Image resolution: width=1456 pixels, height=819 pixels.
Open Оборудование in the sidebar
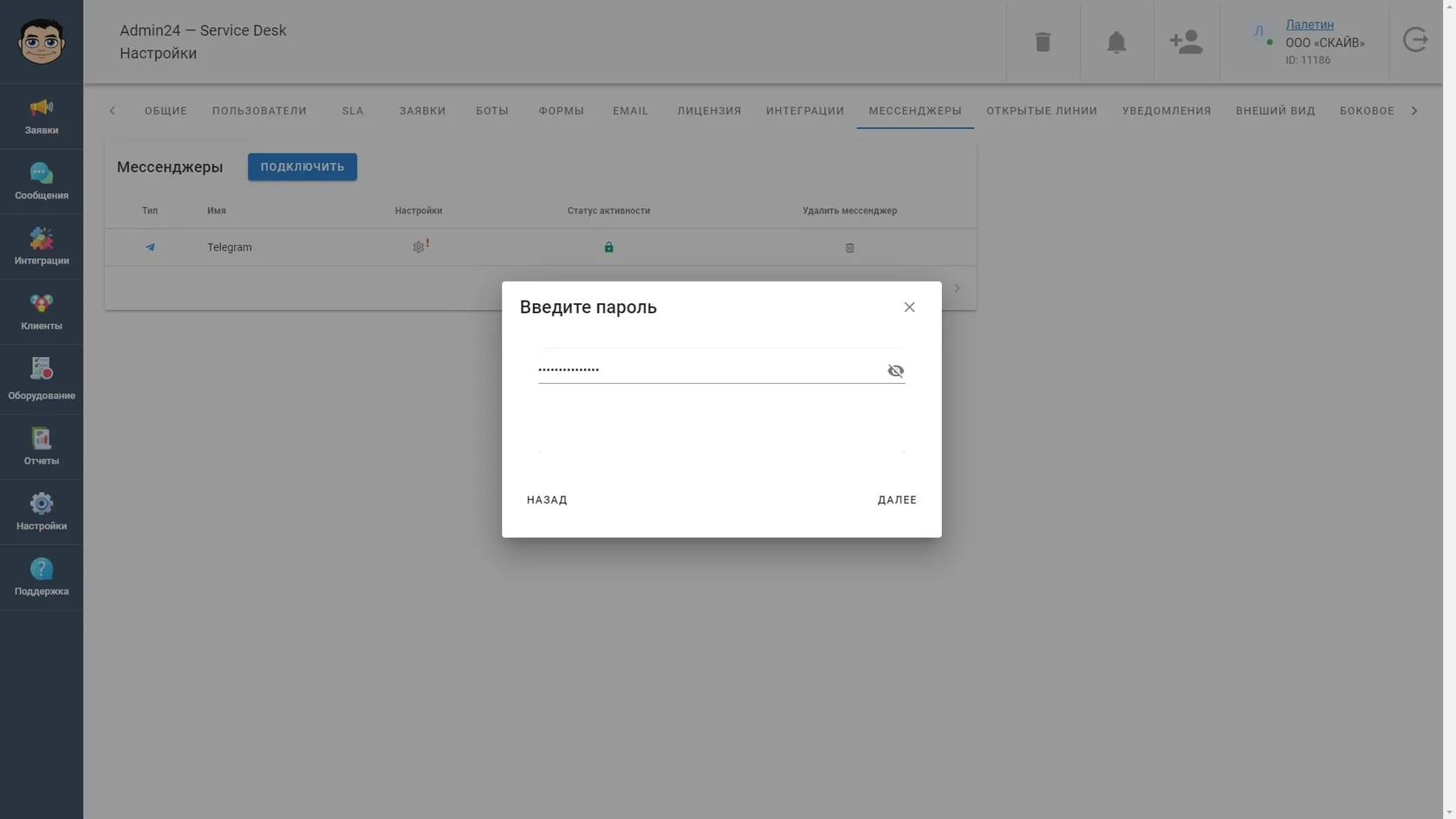42,380
